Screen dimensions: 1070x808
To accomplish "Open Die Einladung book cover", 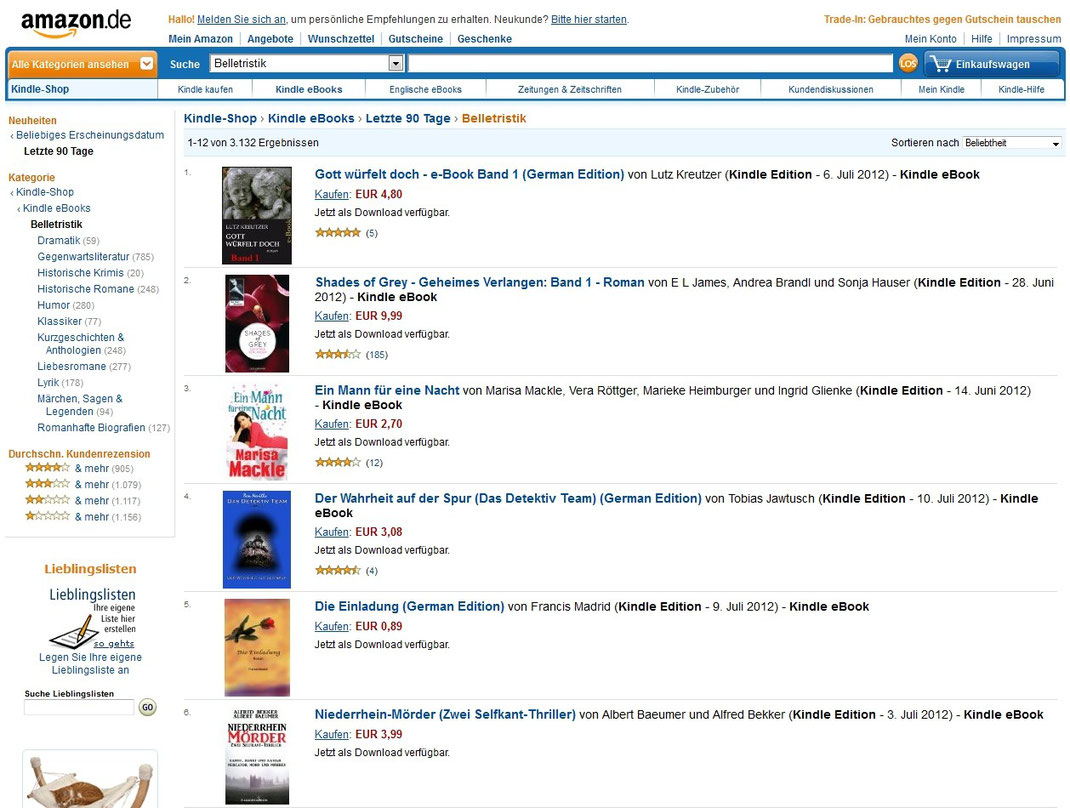I will click(x=257, y=648).
